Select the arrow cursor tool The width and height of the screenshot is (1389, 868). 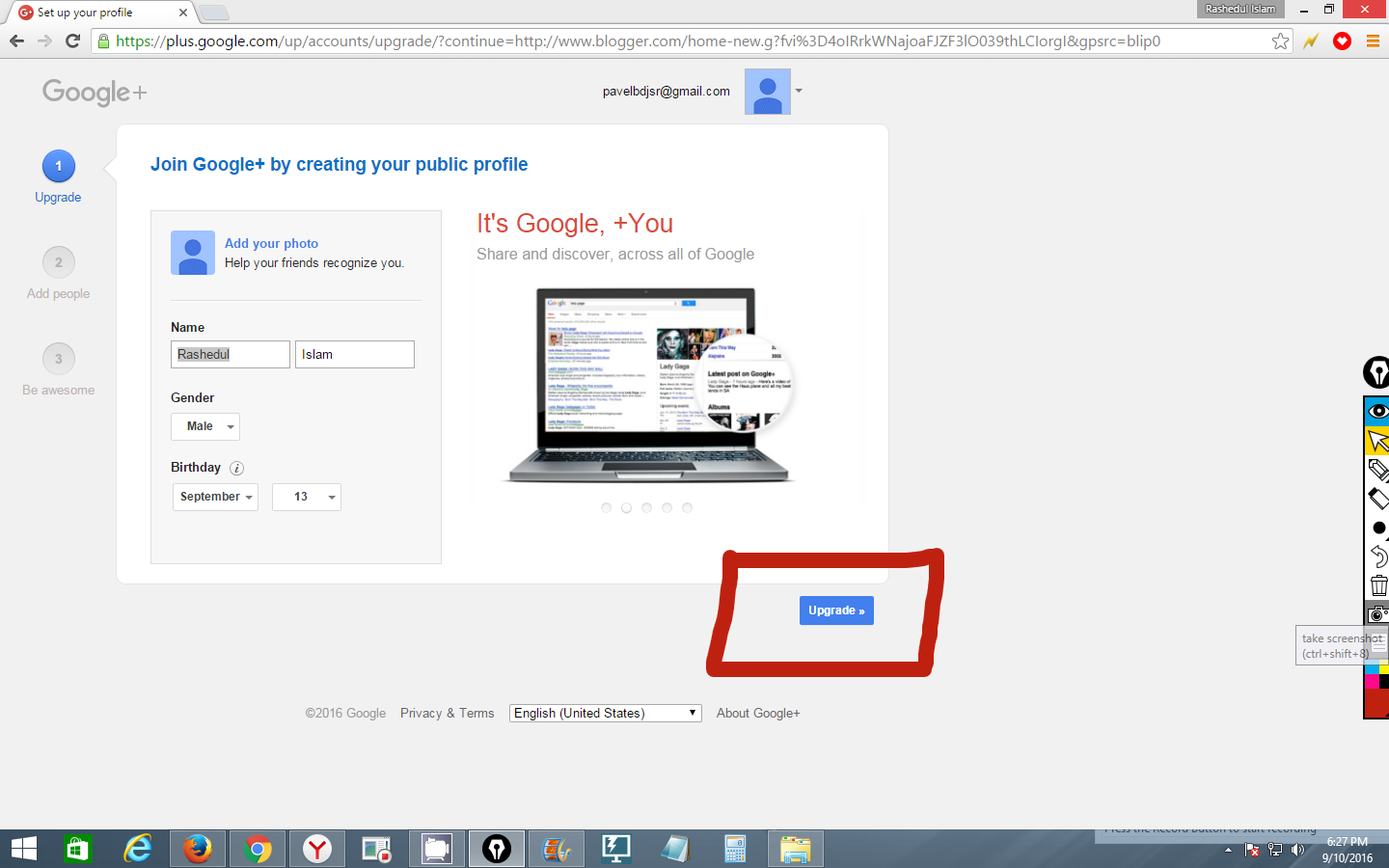[x=1377, y=441]
